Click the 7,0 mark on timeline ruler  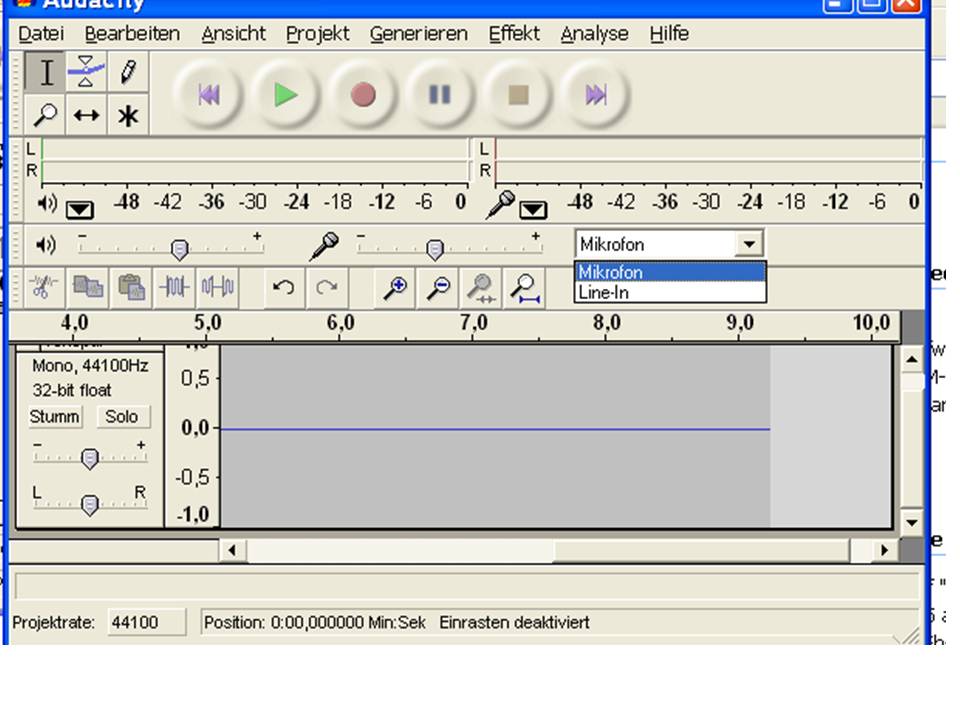[473, 323]
